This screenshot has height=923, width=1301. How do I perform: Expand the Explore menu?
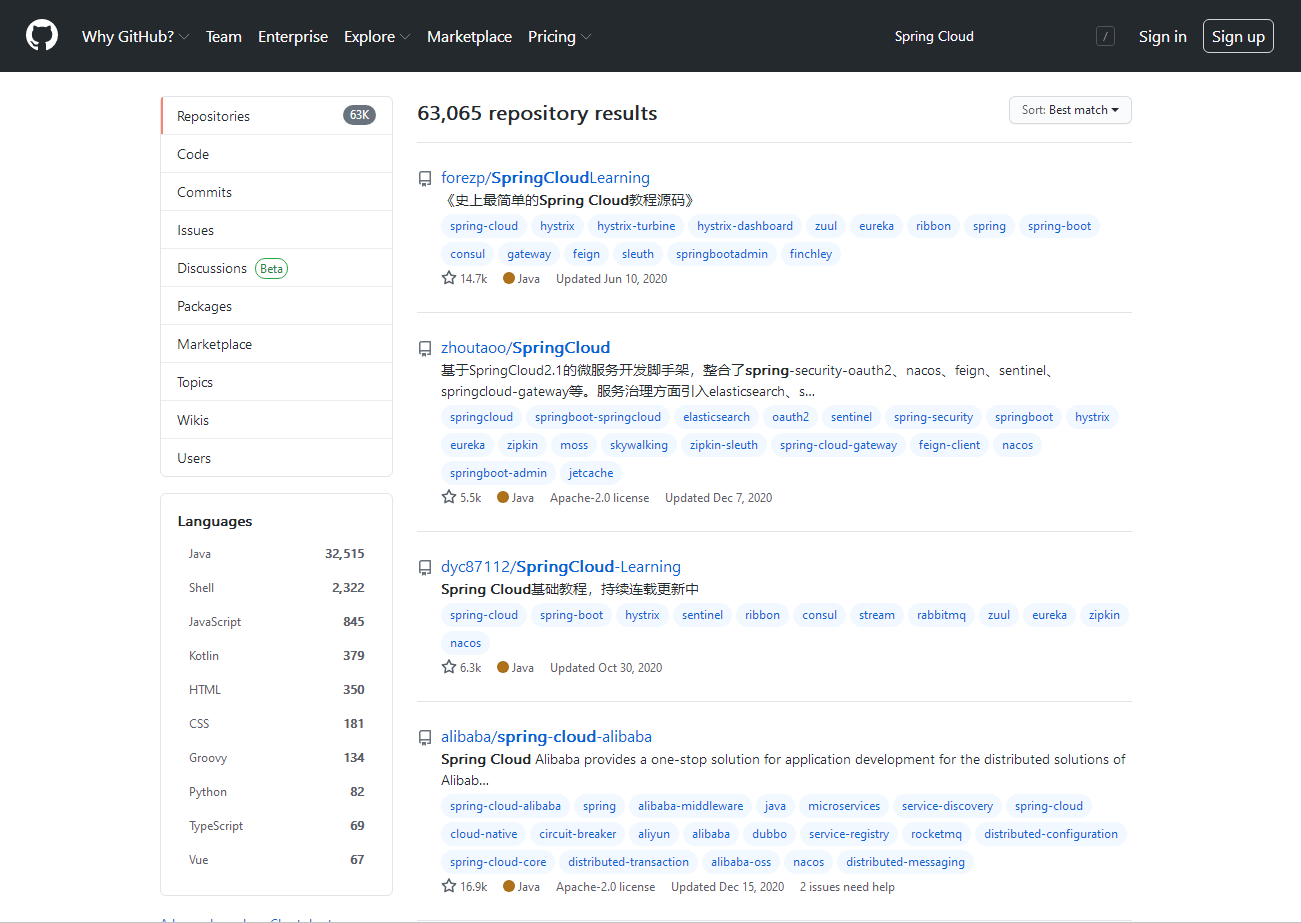377,36
